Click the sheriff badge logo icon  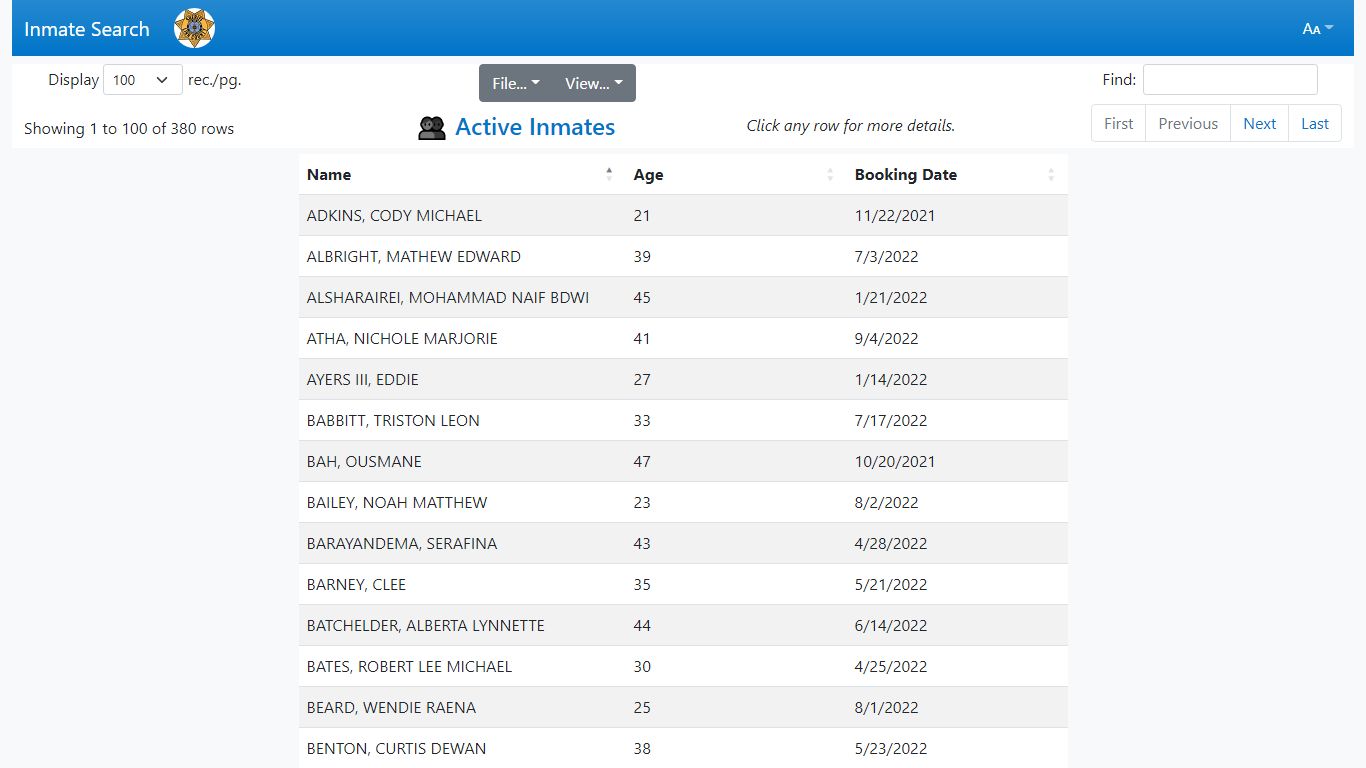pyautogui.click(x=194, y=28)
